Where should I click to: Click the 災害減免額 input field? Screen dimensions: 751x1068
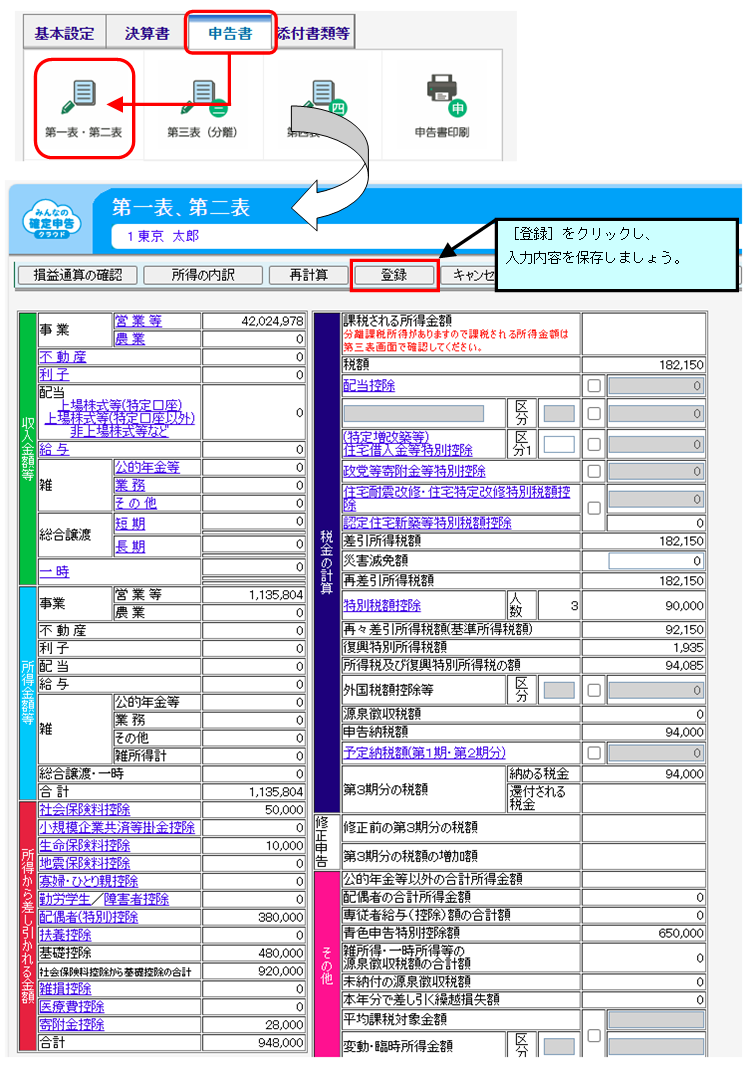pyautogui.click(x=656, y=561)
